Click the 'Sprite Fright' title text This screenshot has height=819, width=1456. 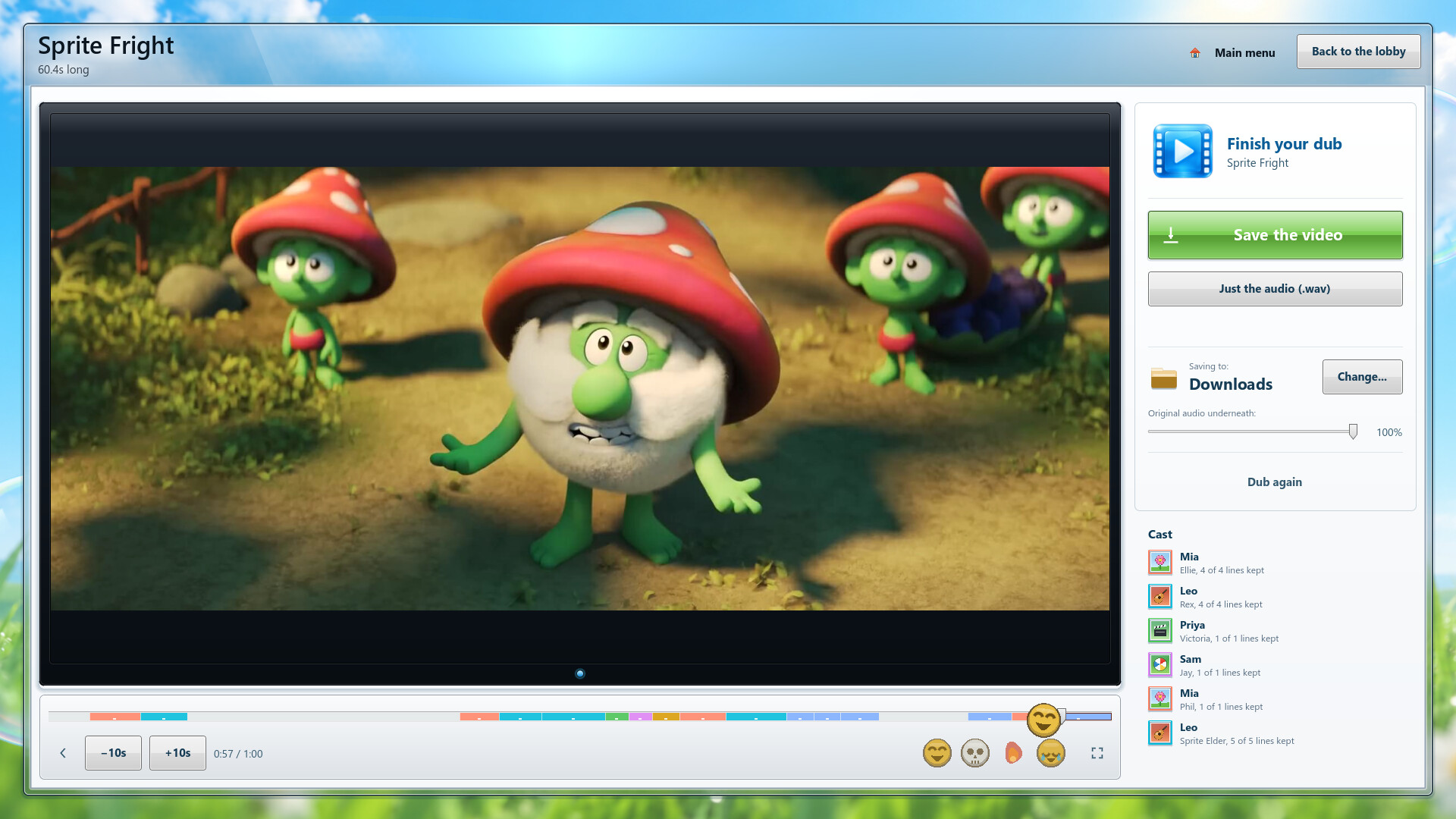(106, 45)
